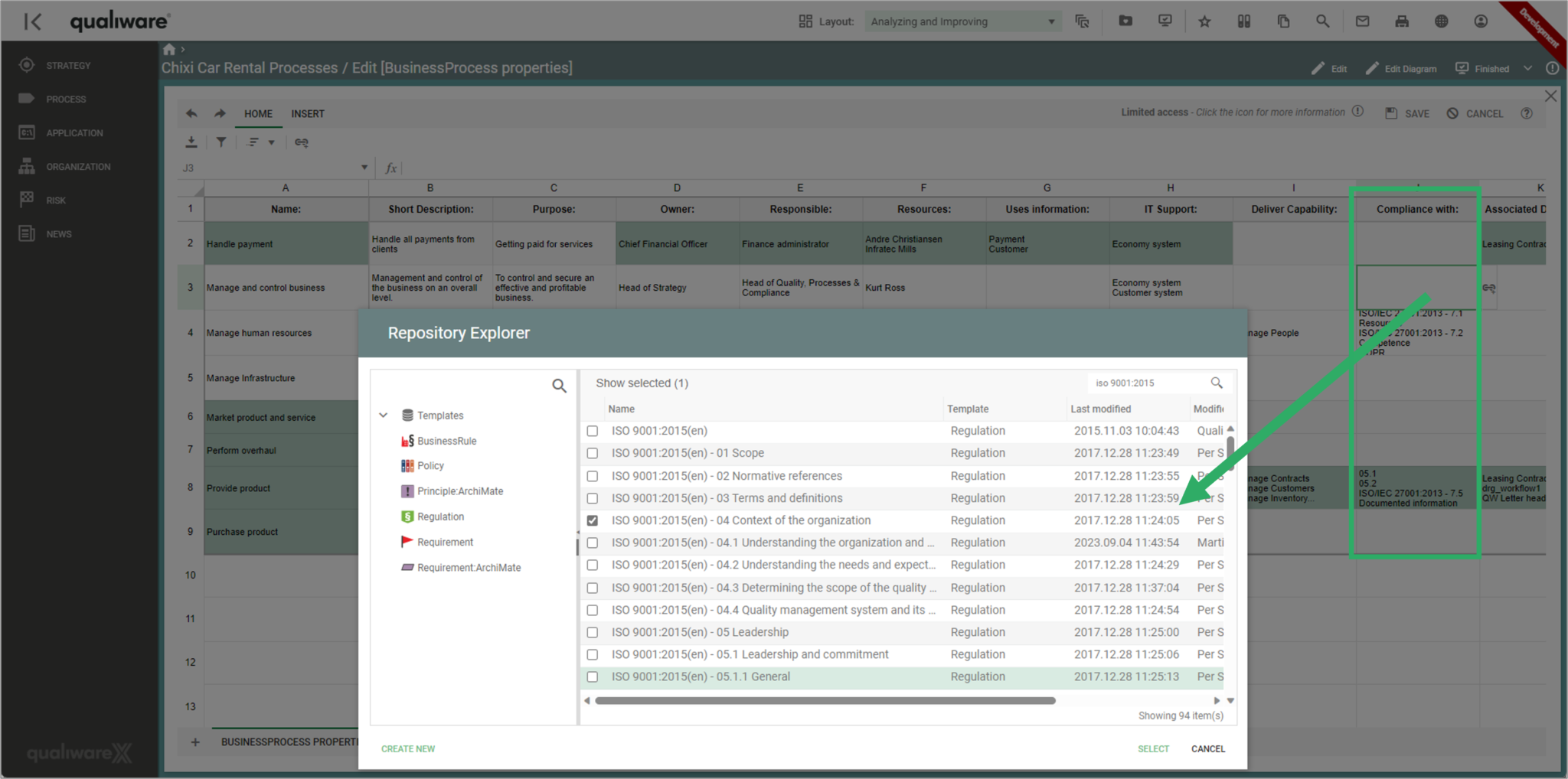Viewport: 1568px width, 779px height.
Task: Open the global search magnifier in the top bar
Action: click(x=1322, y=21)
